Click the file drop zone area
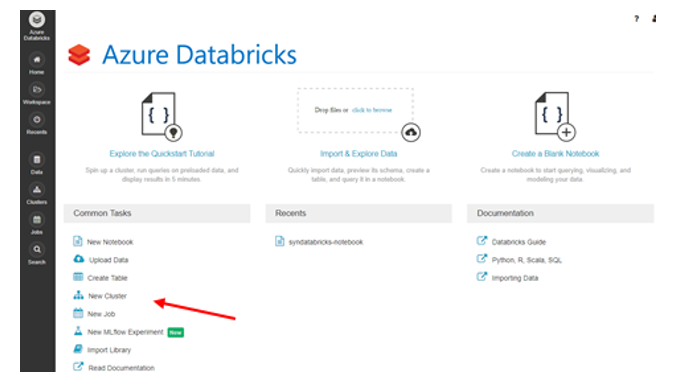The image size is (684, 389). (356, 110)
